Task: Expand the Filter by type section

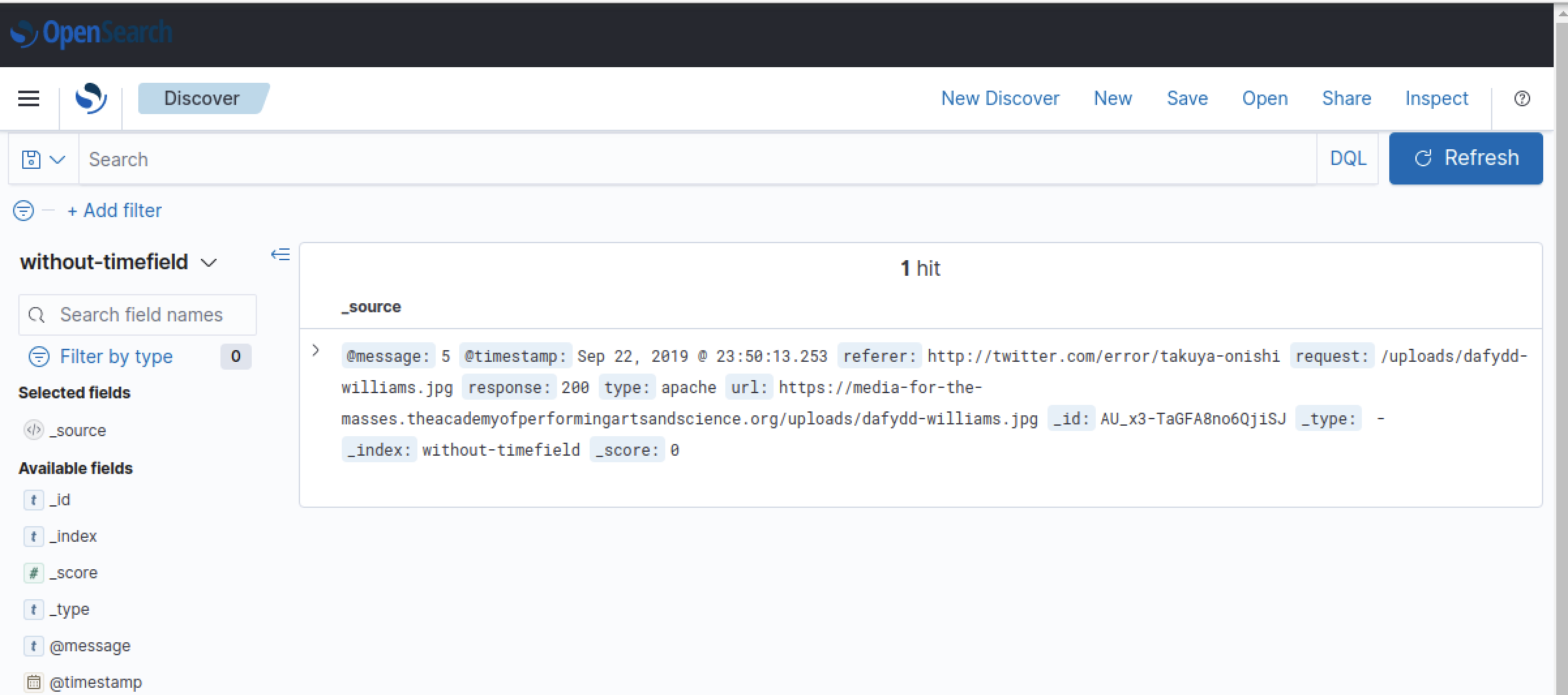Action: (116, 356)
